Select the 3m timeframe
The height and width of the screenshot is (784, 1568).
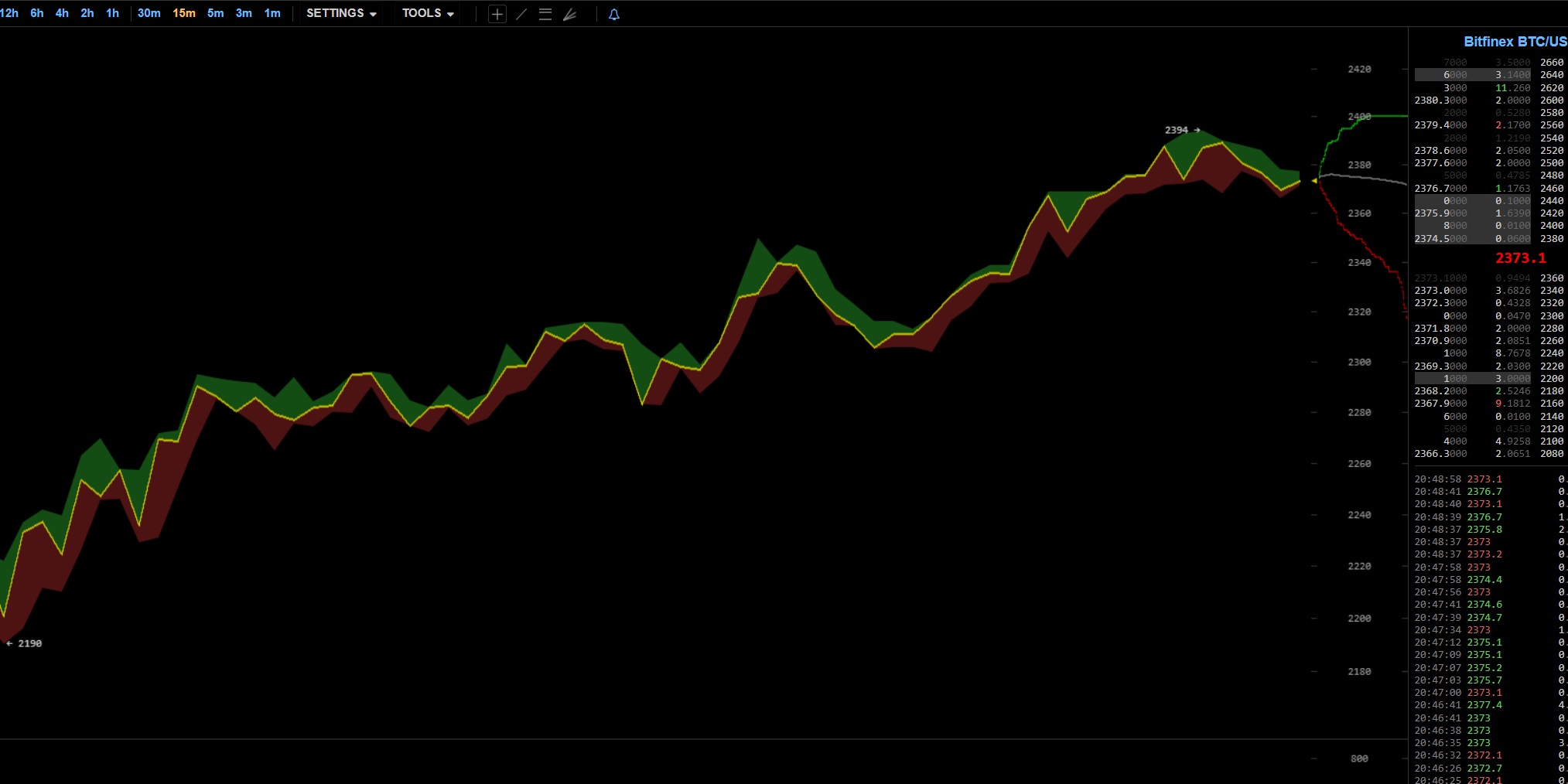pos(244,13)
